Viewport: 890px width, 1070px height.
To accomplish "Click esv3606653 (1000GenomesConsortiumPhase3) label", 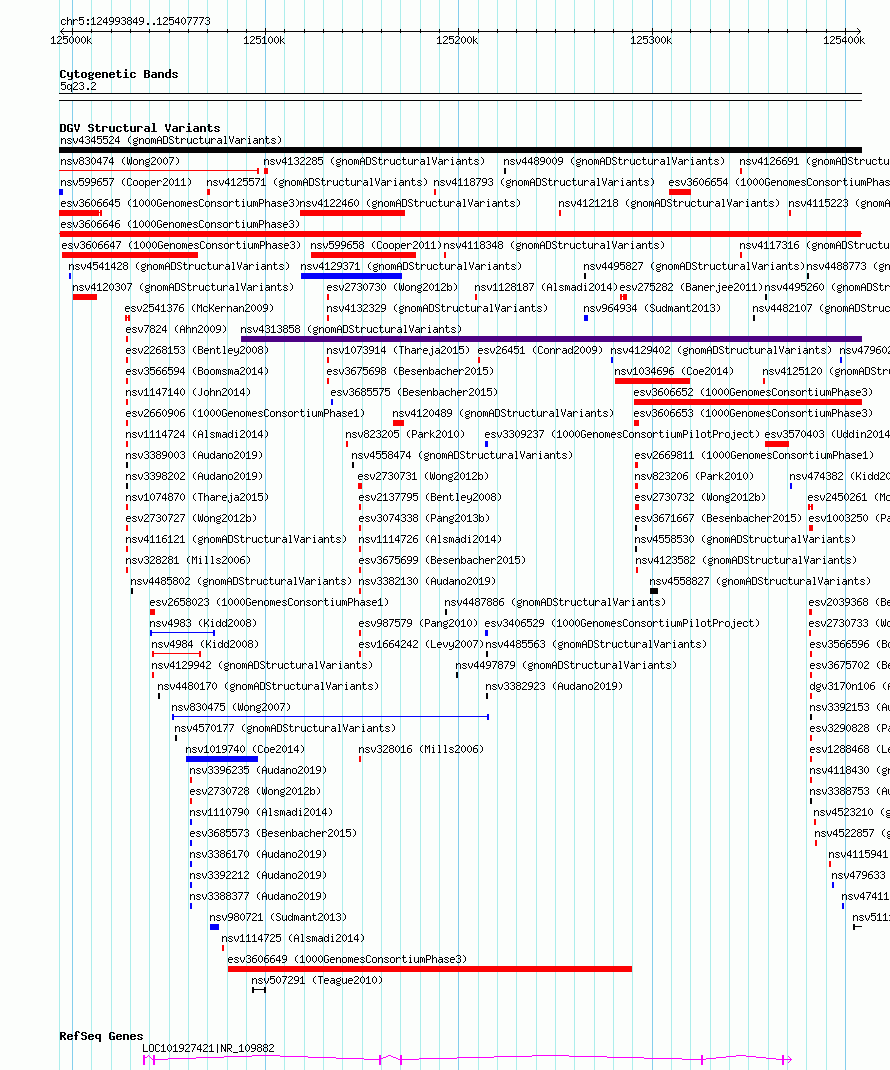I will 753,414.
